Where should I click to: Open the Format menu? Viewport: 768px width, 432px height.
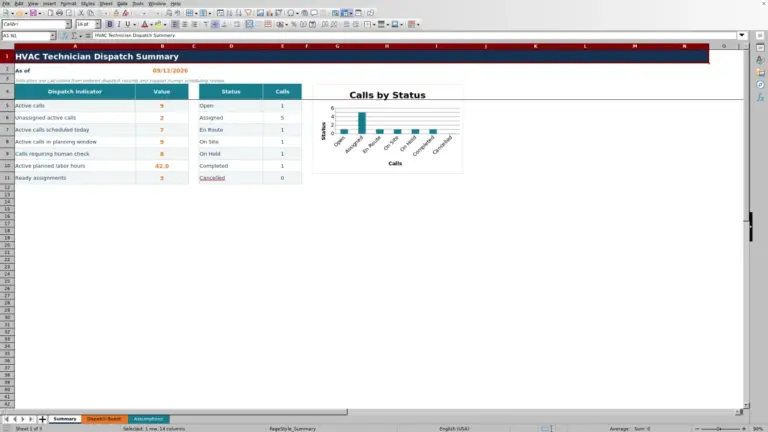[68, 3]
